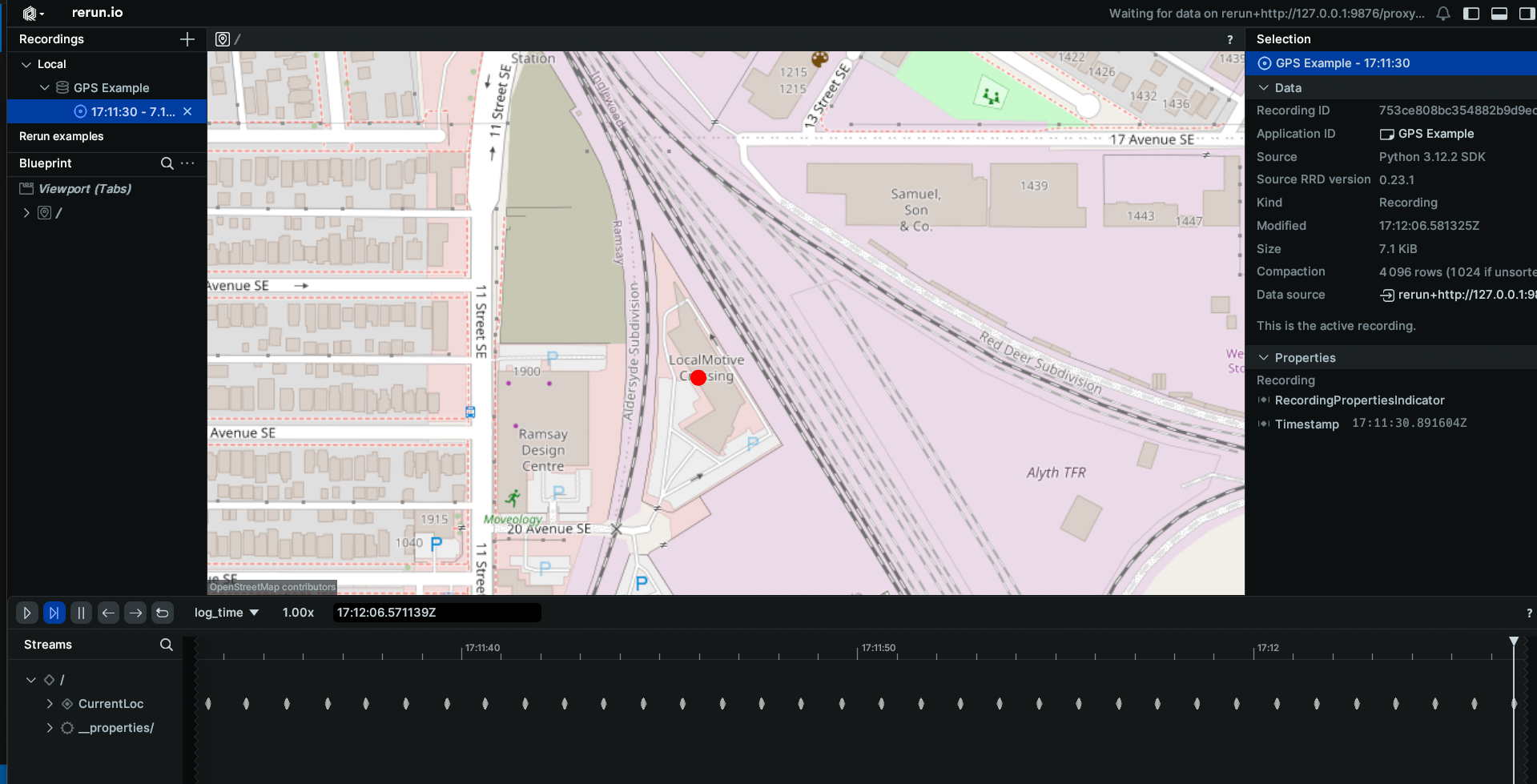Select Viewport (Tabs) in Blueprint
The image size is (1537, 784).
click(85, 189)
